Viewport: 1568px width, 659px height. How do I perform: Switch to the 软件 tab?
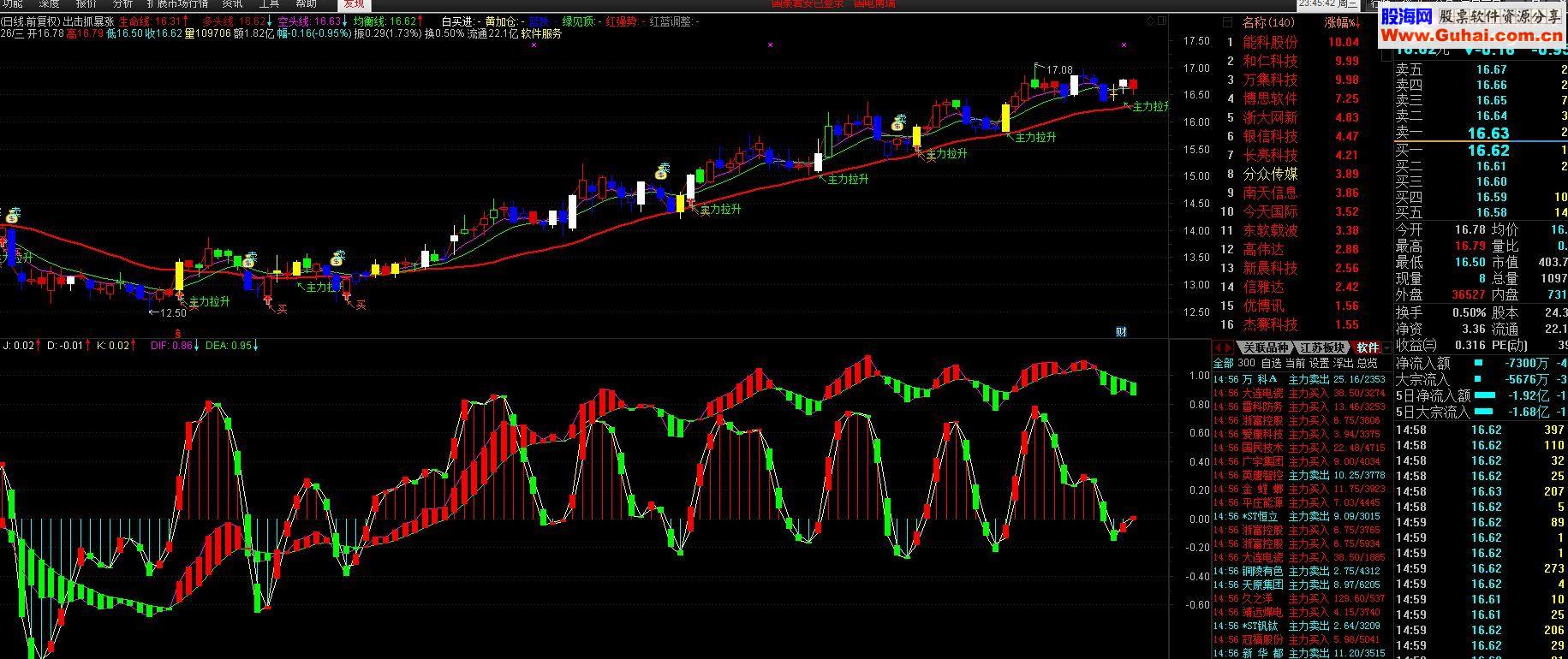click(1368, 347)
